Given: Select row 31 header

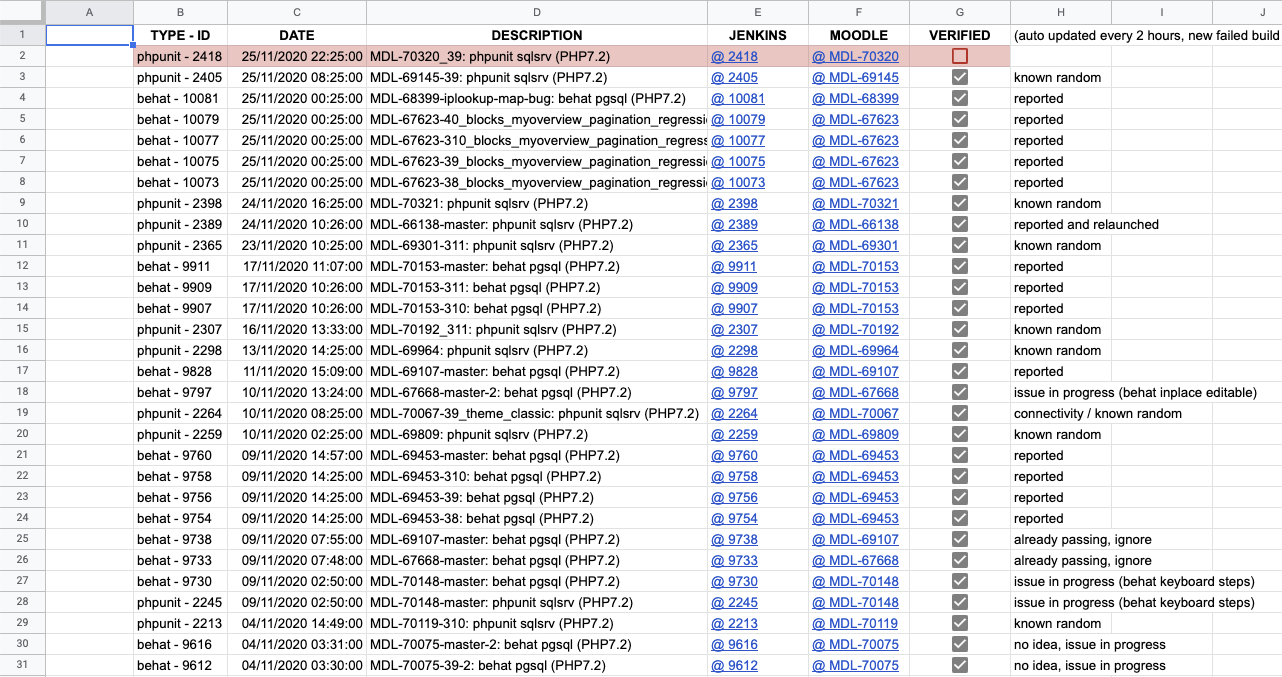Looking at the screenshot, I should [x=22, y=665].
